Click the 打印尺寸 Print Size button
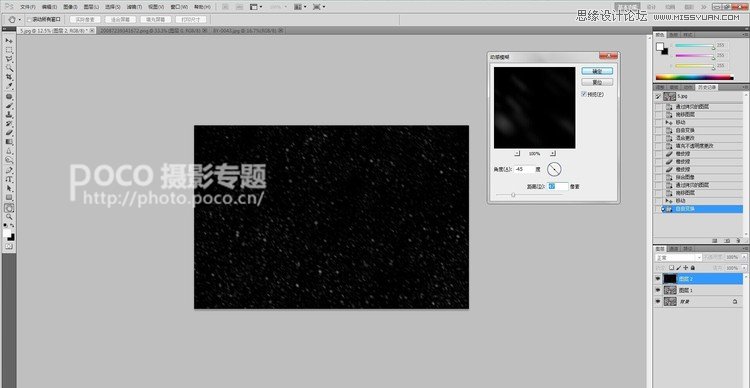 tap(190, 20)
